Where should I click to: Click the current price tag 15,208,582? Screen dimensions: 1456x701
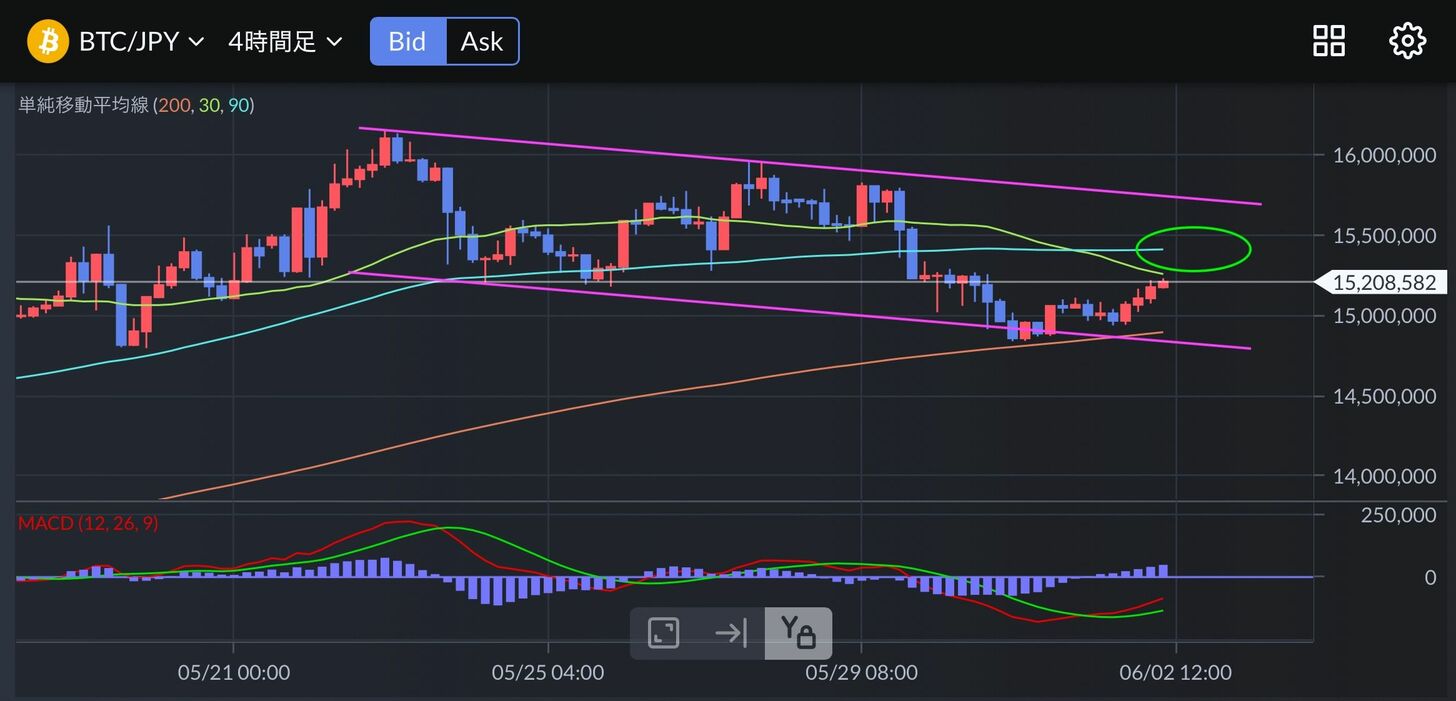coord(1383,283)
